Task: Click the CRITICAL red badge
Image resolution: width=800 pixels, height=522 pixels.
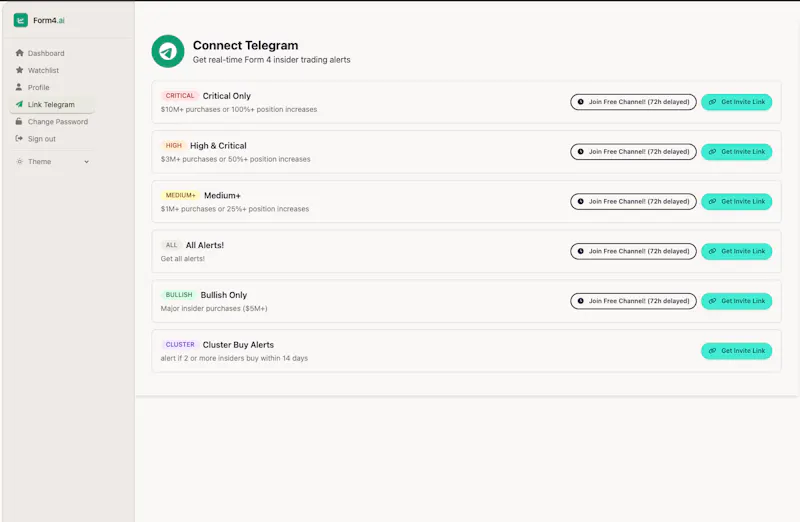Action: 180,95
